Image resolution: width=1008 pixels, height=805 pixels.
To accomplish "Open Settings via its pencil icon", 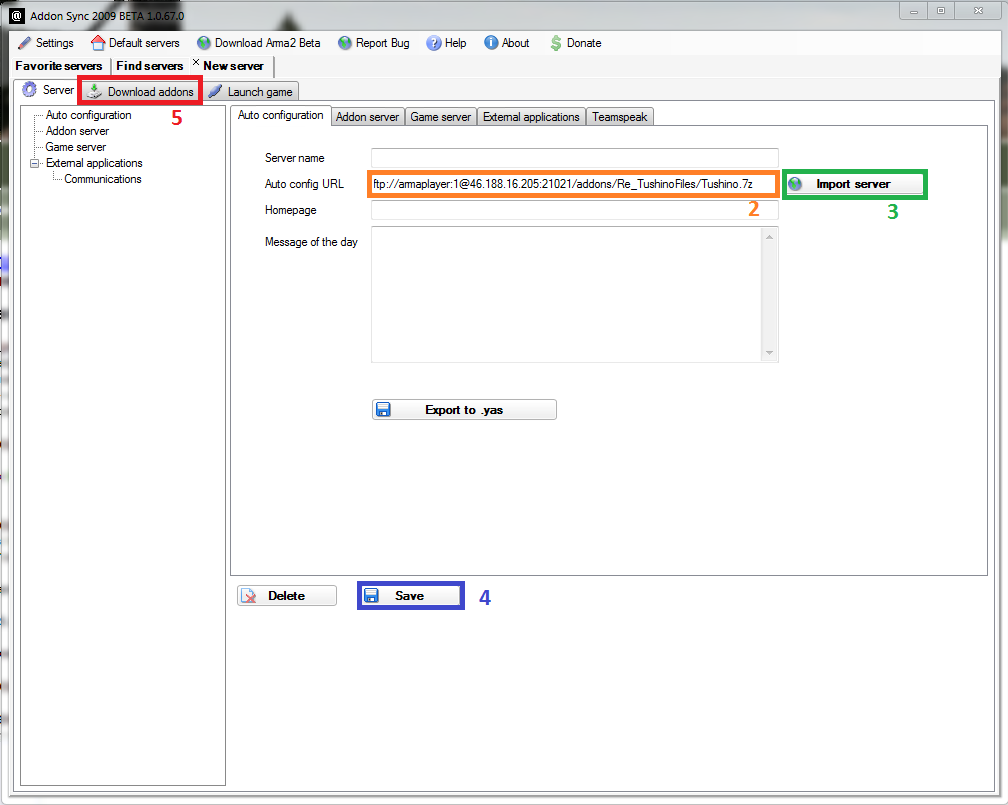I will pos(24,43).
